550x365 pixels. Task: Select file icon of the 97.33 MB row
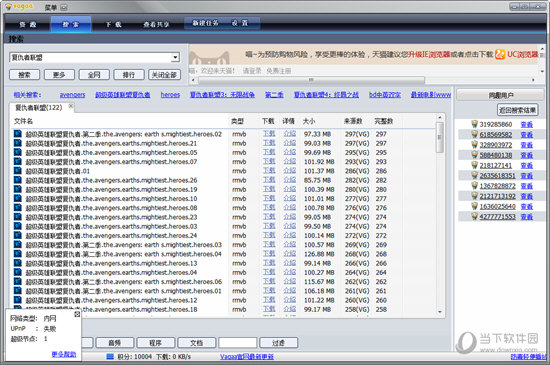click(x=18, y=134)
